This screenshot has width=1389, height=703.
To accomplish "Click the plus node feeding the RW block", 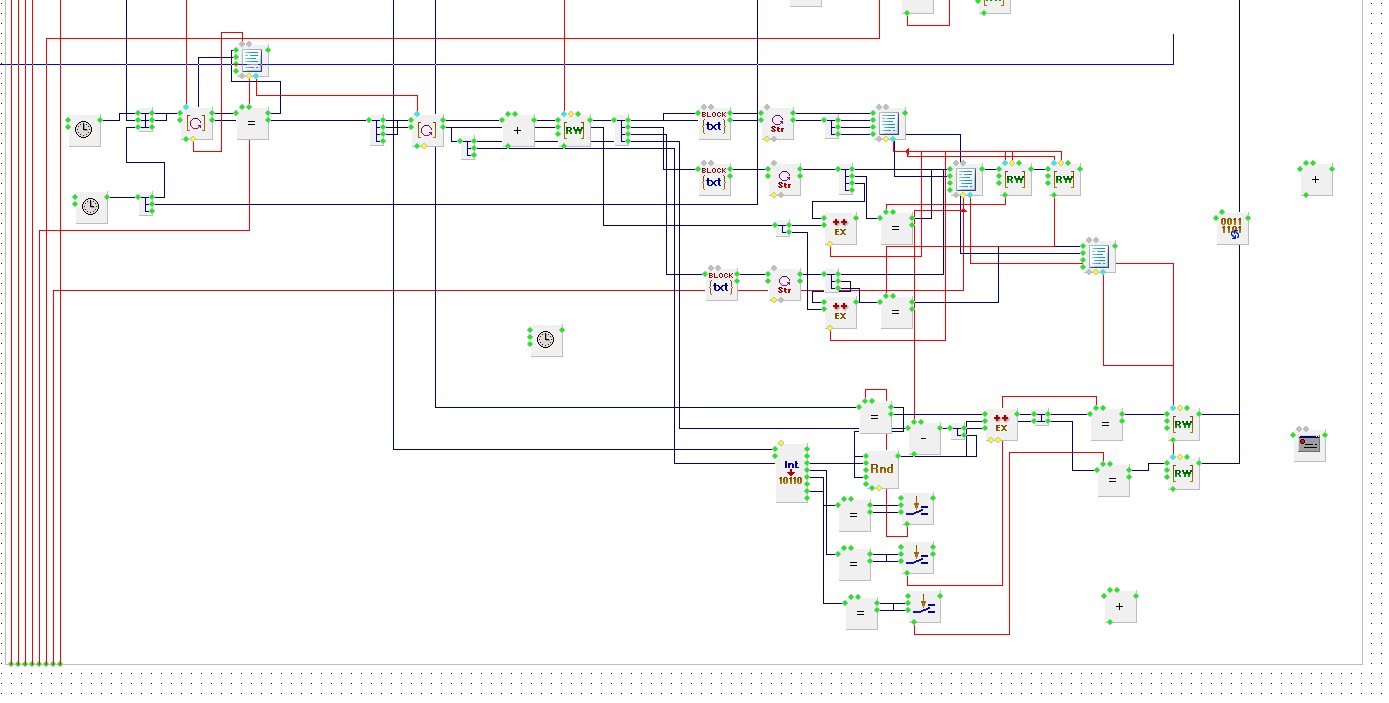I will [517, 130].
